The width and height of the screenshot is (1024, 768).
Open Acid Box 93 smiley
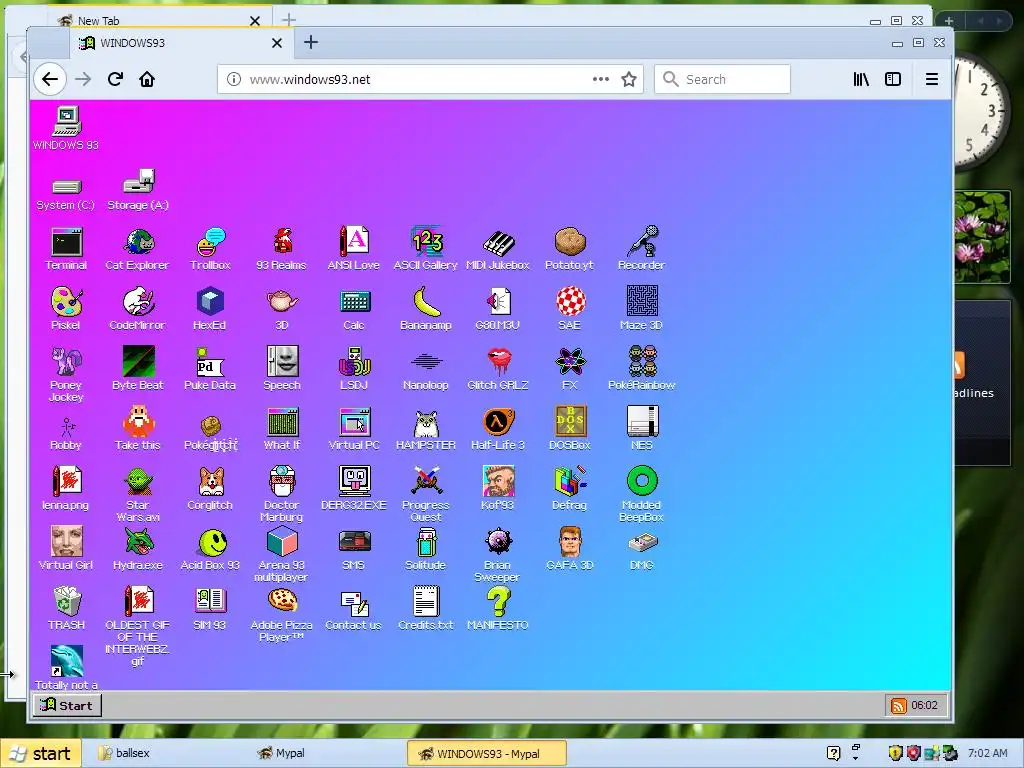210,549
